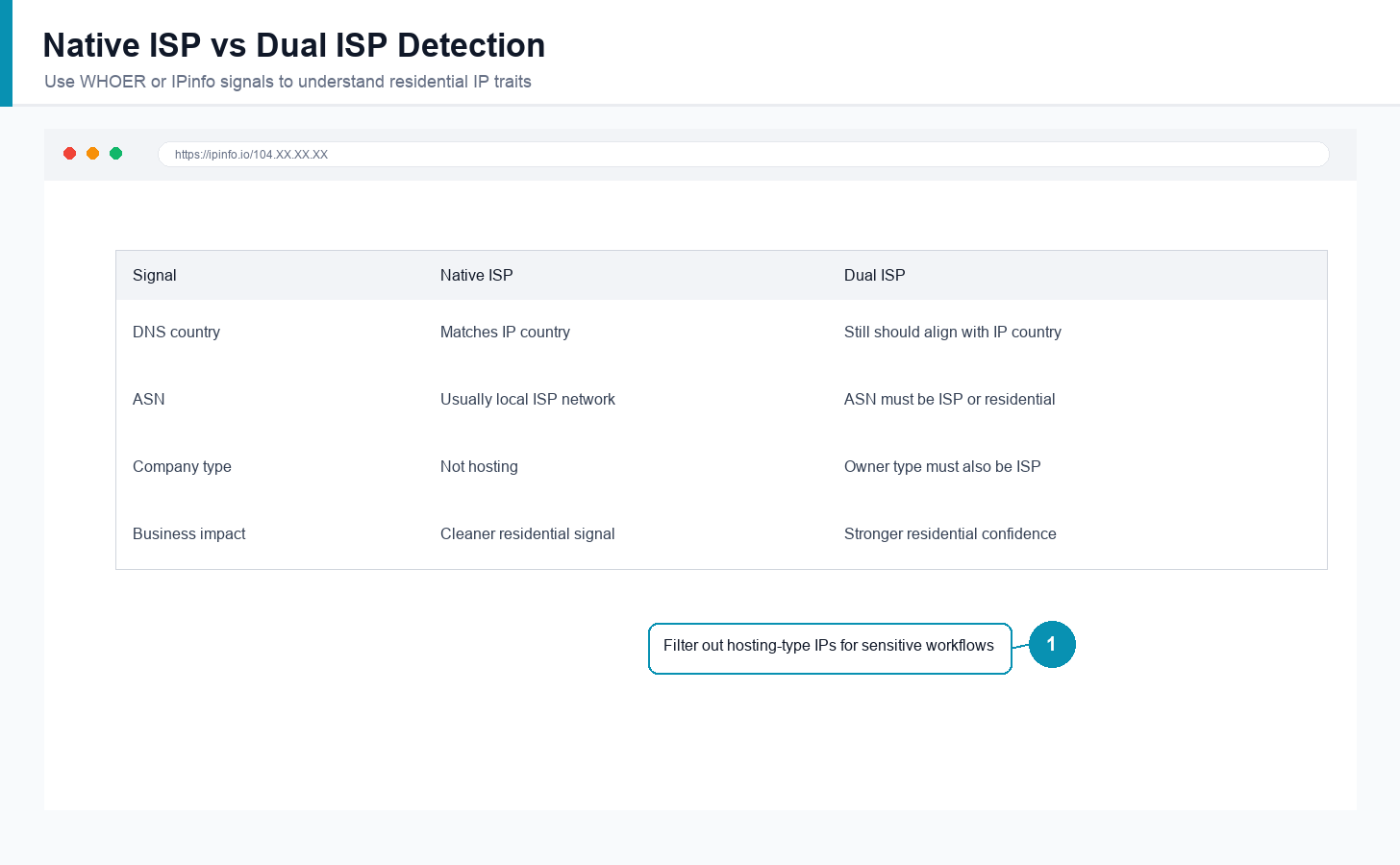The width and height of the screenshot is (1400, 865).
Task: Click the "DNS country" row label
Action: point(177,332)
